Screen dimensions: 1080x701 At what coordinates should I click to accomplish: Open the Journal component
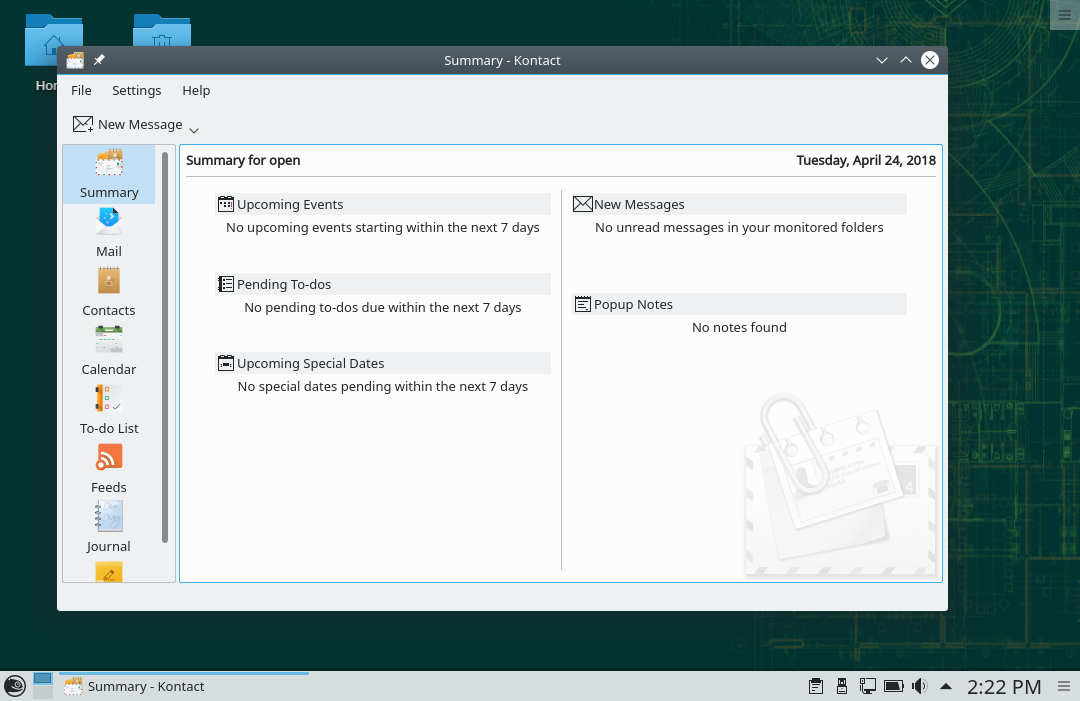[x=108, y=528]
